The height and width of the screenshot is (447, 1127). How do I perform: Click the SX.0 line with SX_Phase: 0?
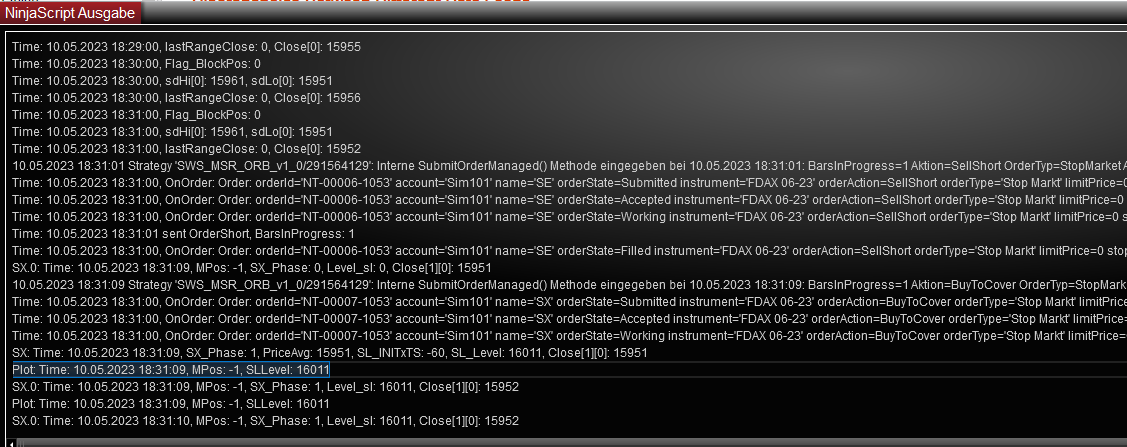point(251,268)
